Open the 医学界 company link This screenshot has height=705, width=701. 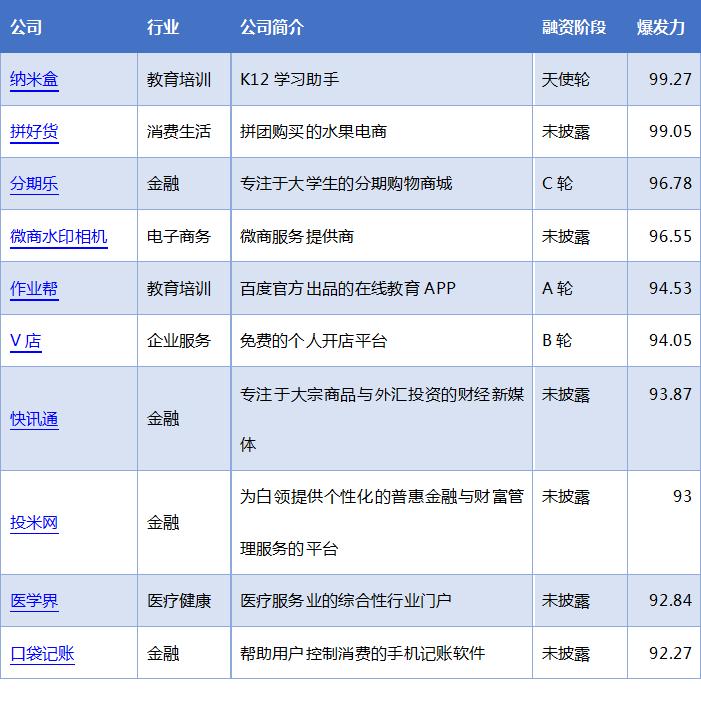click(x=34, y=601)
